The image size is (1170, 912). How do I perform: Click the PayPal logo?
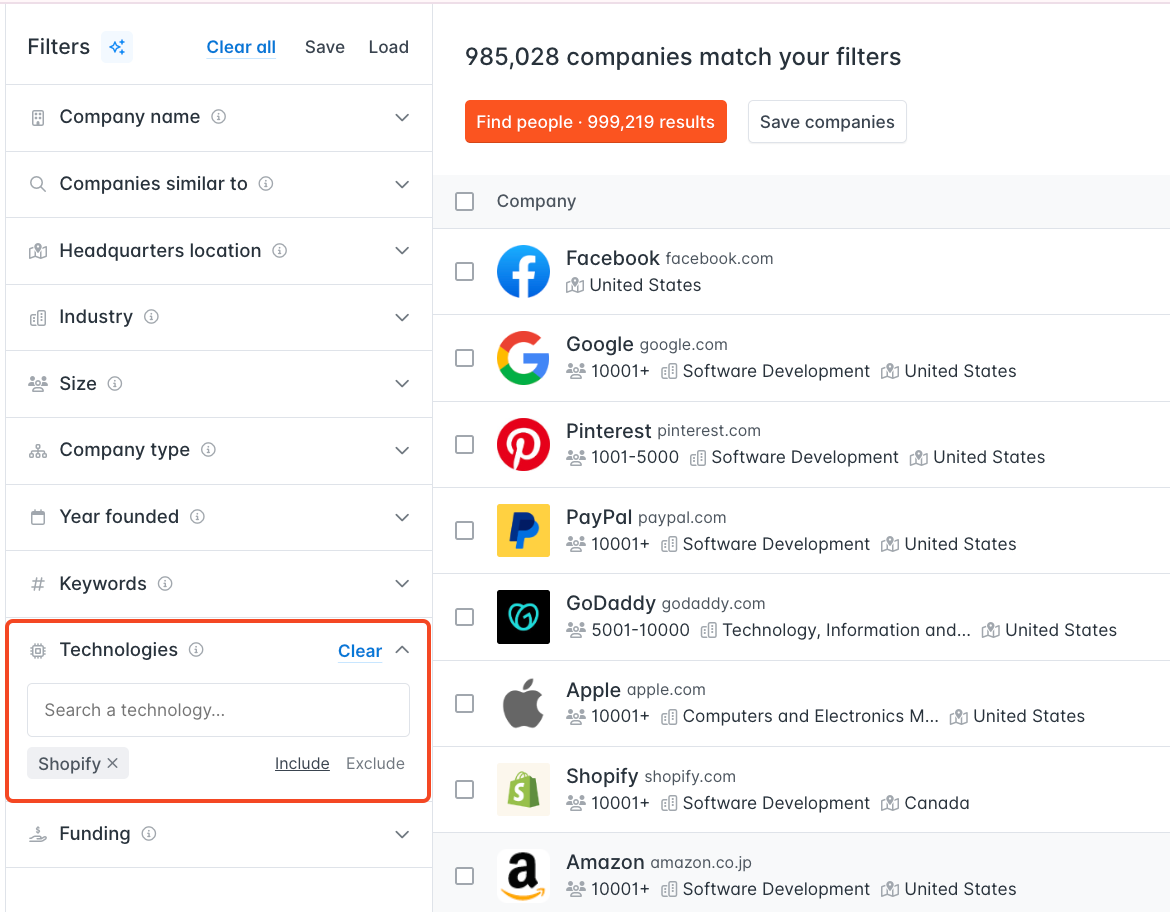pyautogui.click(x=523, y=531)
